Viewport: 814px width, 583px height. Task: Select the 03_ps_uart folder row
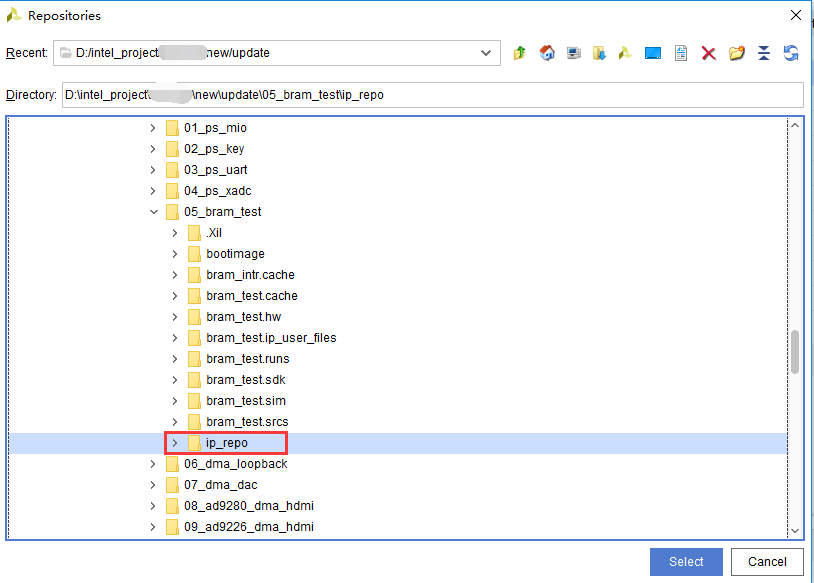[x=398, y=170]
